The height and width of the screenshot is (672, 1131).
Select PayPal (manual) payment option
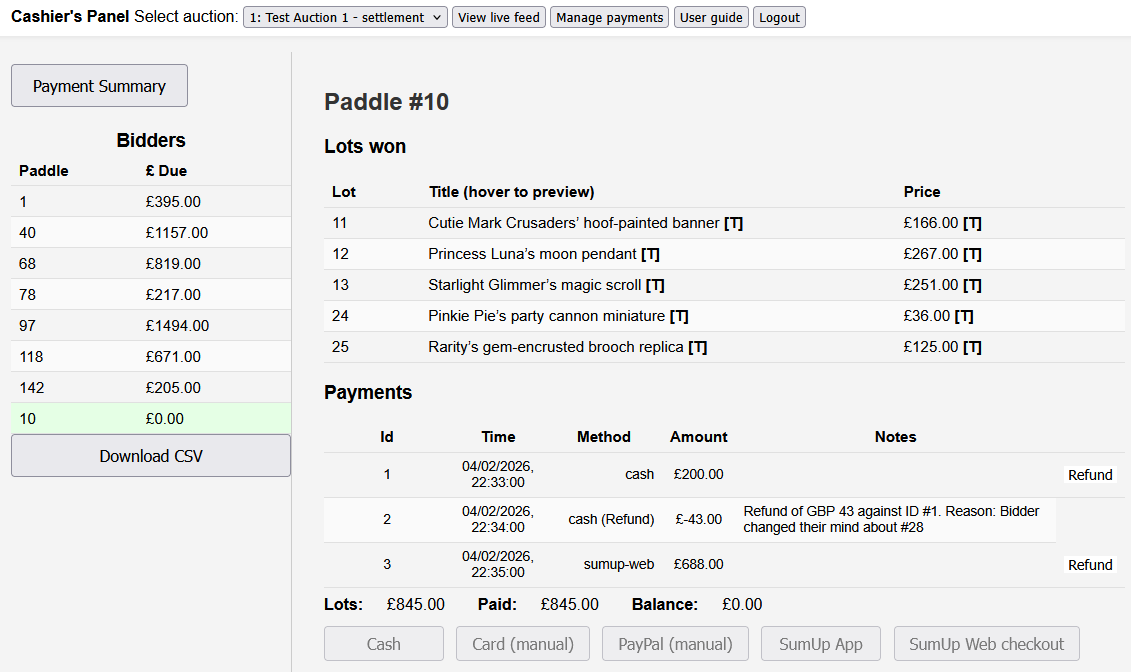point(675,644)
